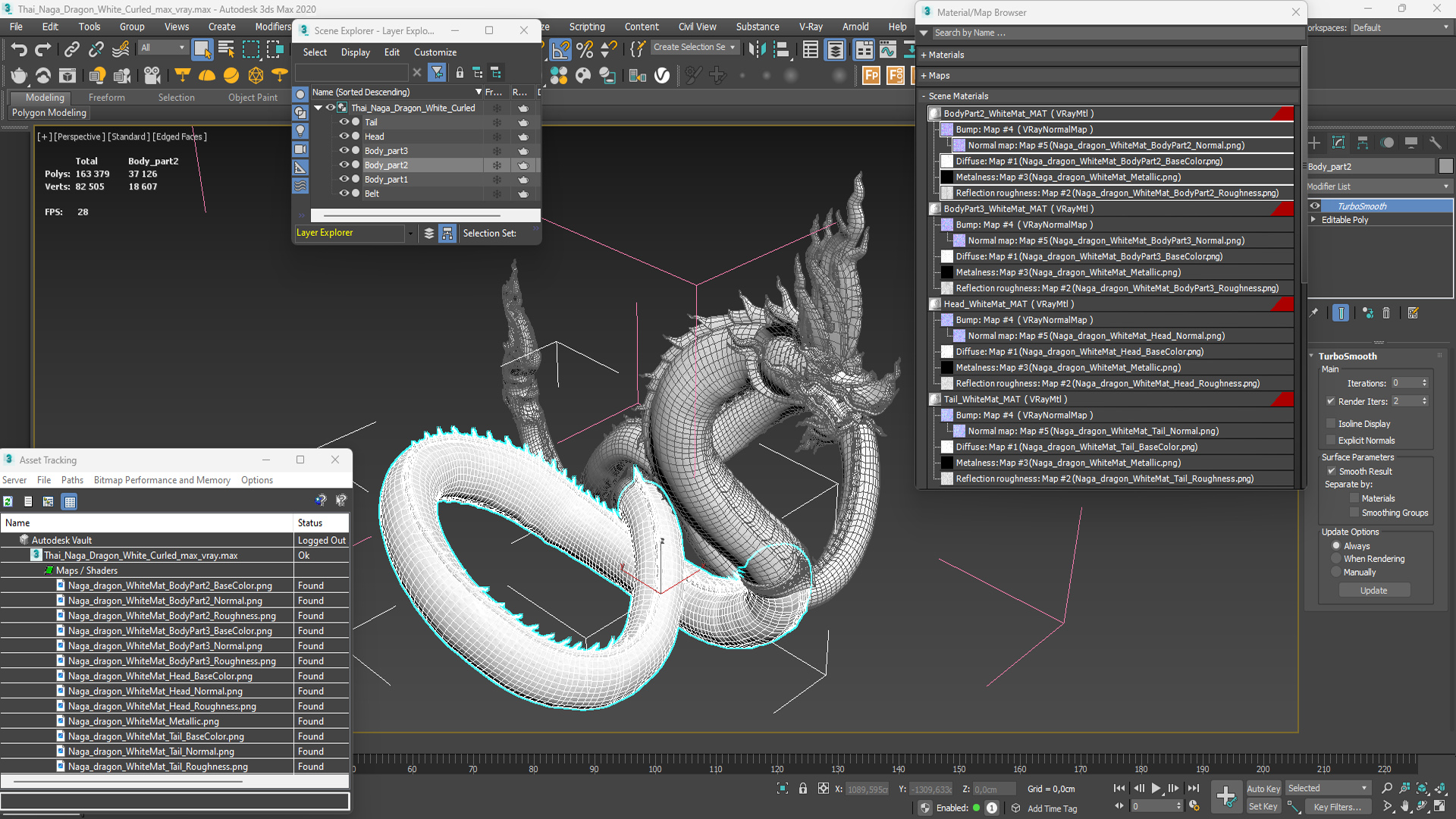Expand the Maps group in Material Browser

pyautogui.click(x=924, y=76)
